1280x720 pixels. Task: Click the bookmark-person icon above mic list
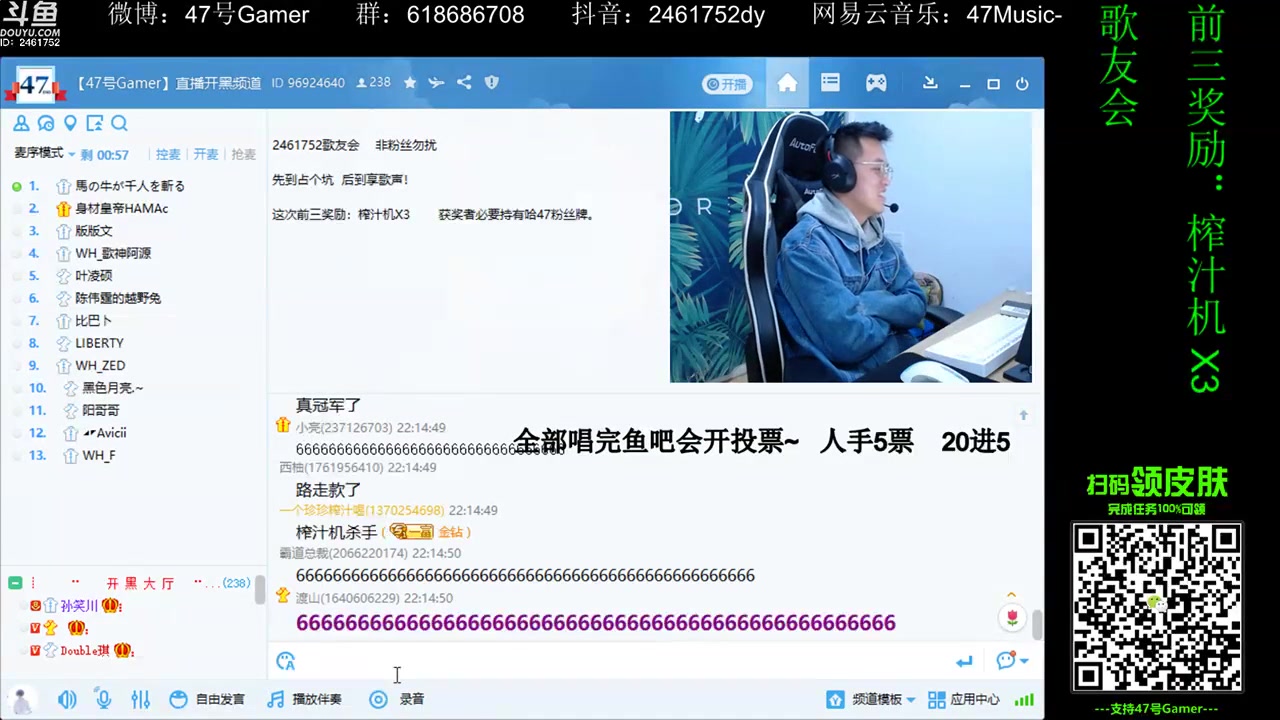(x=95, y=124)
